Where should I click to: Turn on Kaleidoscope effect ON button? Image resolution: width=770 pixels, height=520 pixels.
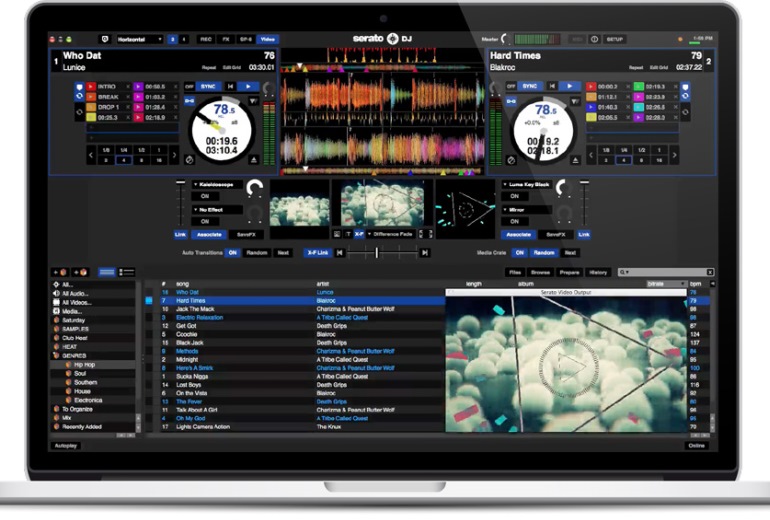[x=205, y=196]
